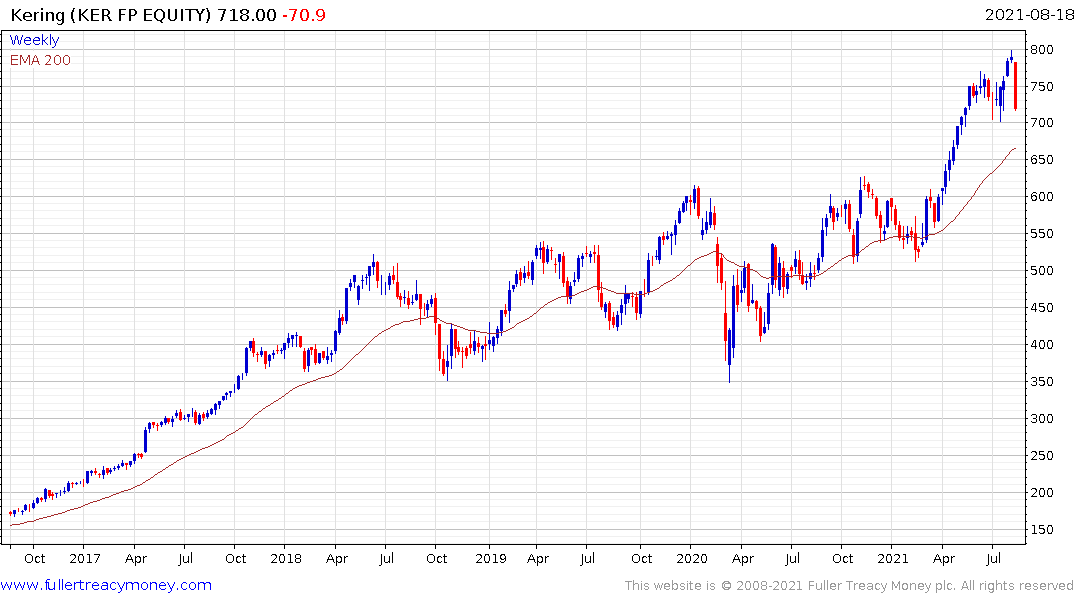Click the 2018 year label on time axis
This screenshot has width=1075, height=600.
point(286,558)
